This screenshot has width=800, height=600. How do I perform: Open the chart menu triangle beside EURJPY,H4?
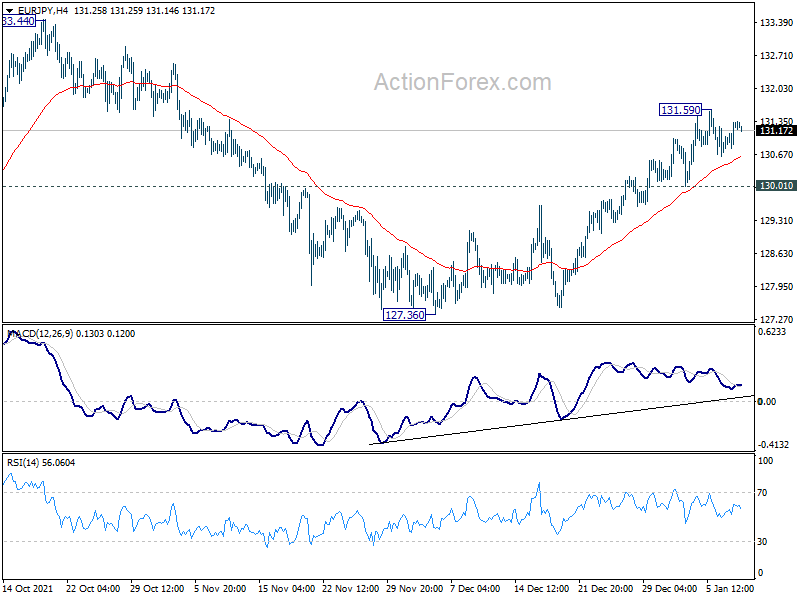[9, 11]
